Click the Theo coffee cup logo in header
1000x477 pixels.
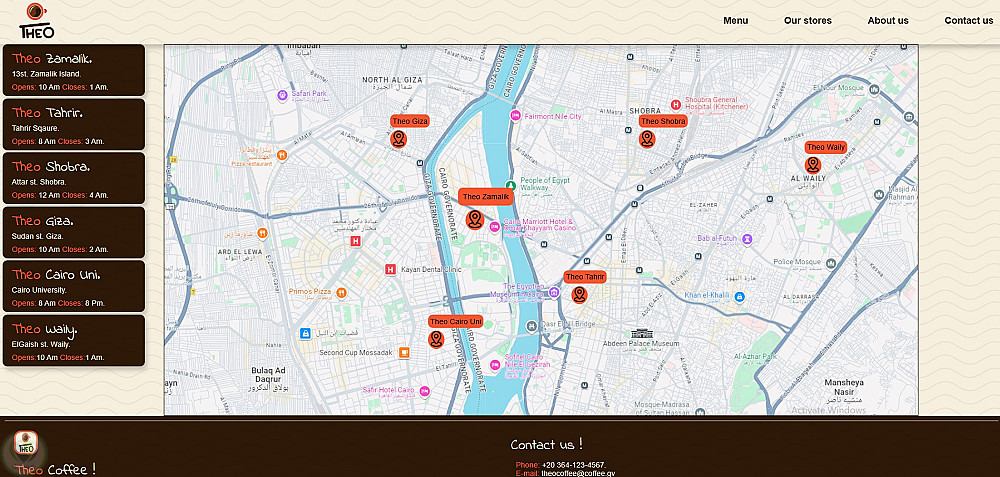(36, 20)
